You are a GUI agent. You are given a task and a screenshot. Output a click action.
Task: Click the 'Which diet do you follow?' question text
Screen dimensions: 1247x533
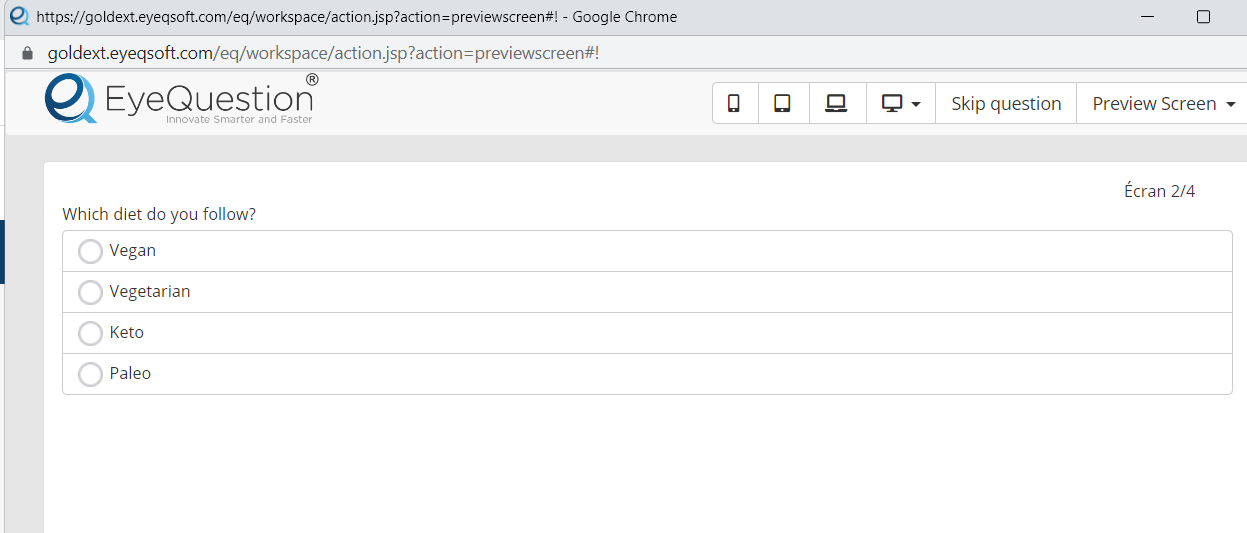click(x=159, y=214)
